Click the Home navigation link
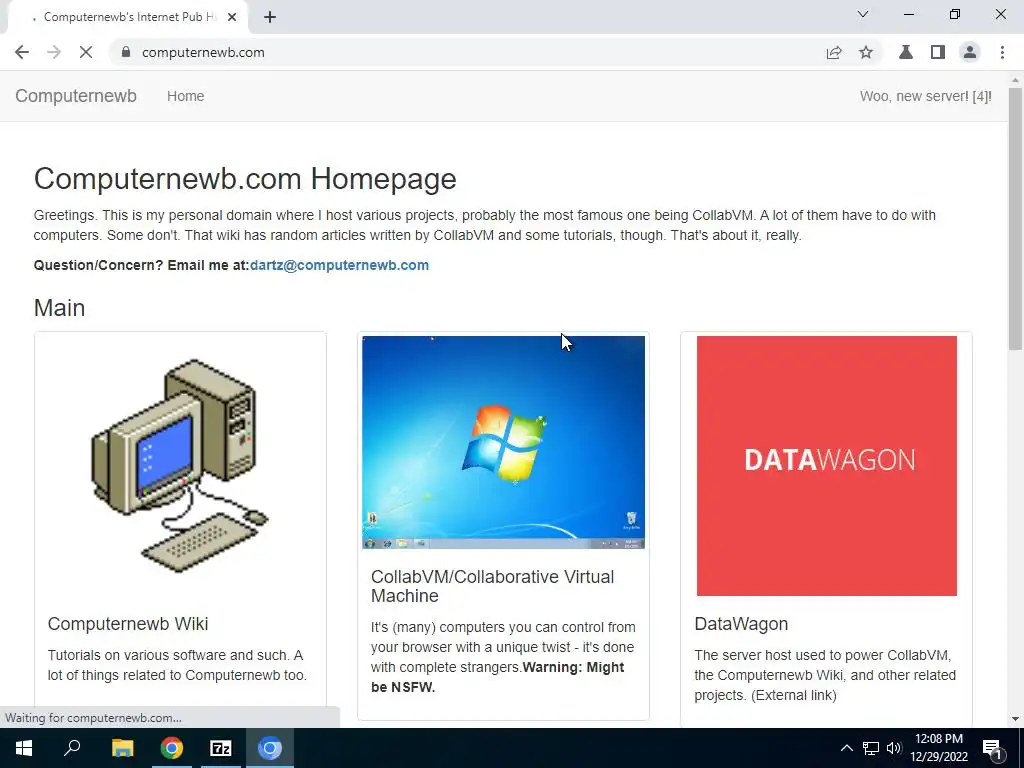Viewport: 1024px width, 768px height. pyautogui.click(x=185, y=96)
